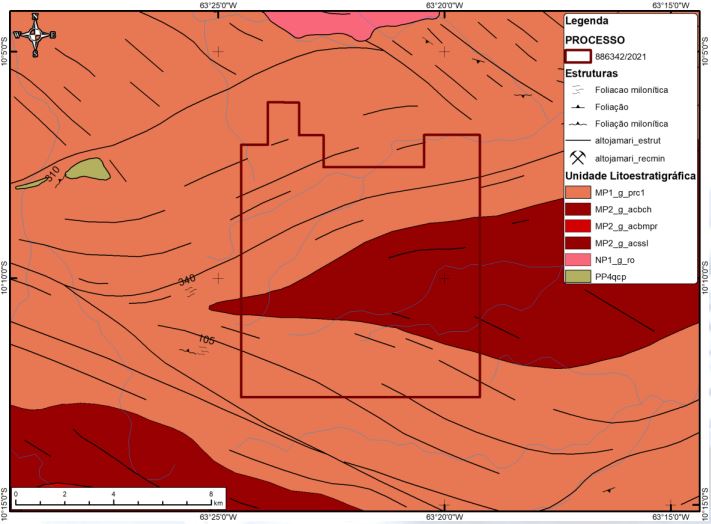Click the altojamari_estrut line symbol in legend
Screen dimensions: 711x524
click(578, 140)
